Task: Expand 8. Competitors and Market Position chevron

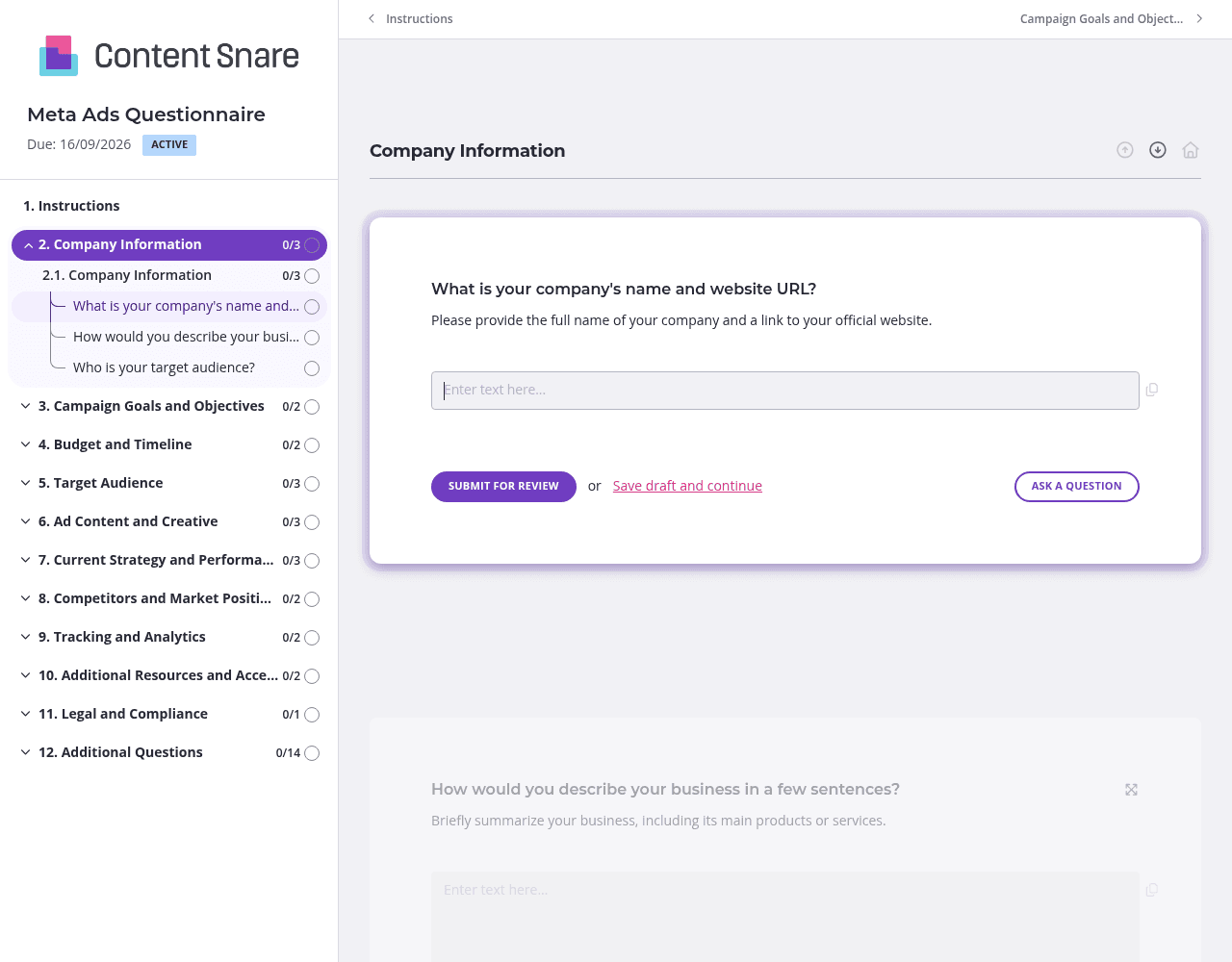Action: (25, 598)
